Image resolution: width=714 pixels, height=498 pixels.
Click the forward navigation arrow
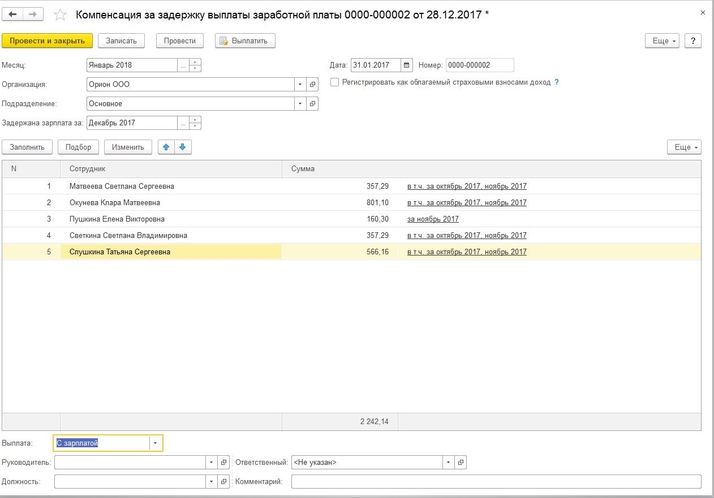click(32, 15)
